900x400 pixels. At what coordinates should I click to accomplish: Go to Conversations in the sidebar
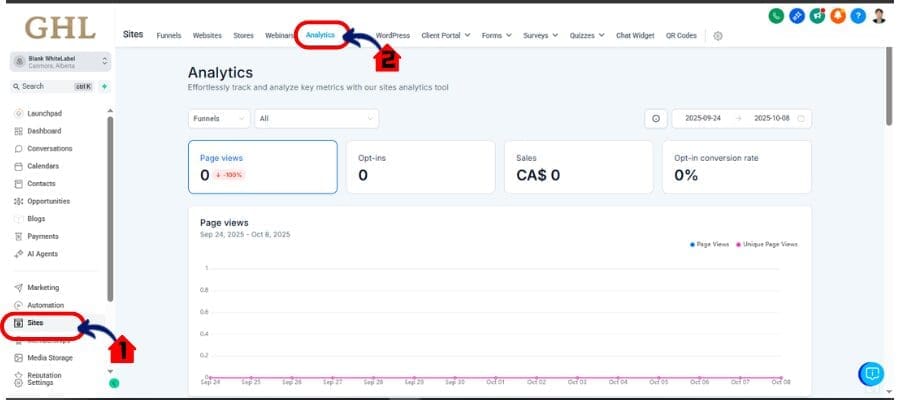[49, 148]
